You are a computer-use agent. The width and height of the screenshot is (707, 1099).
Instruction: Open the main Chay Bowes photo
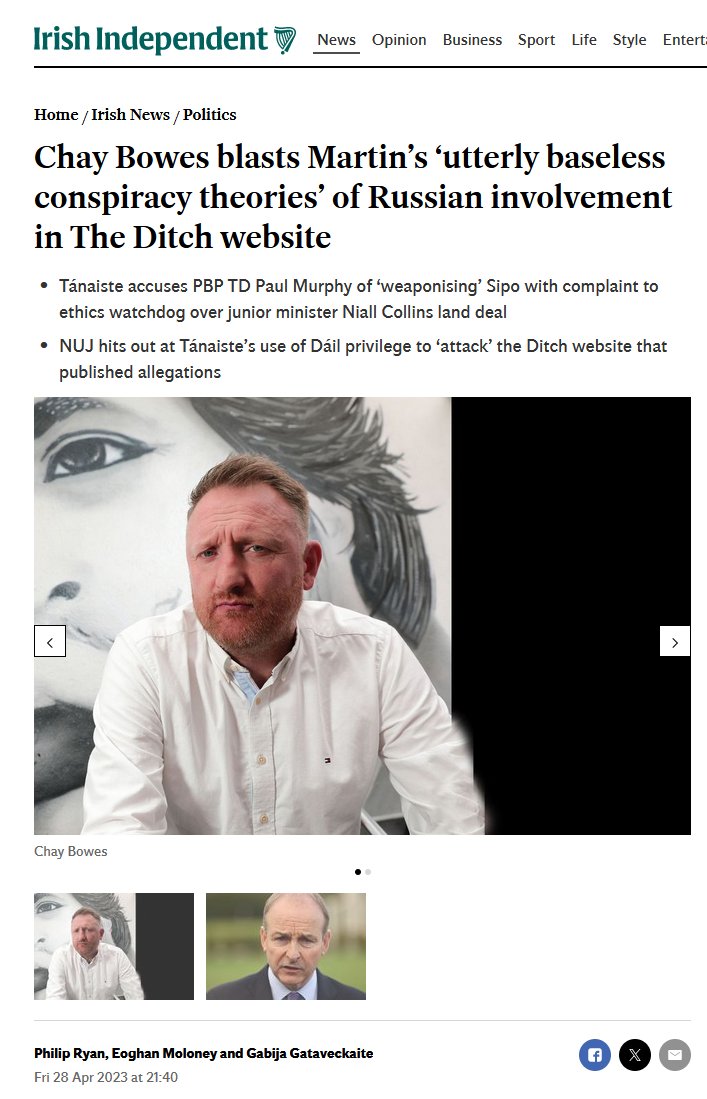362,616
